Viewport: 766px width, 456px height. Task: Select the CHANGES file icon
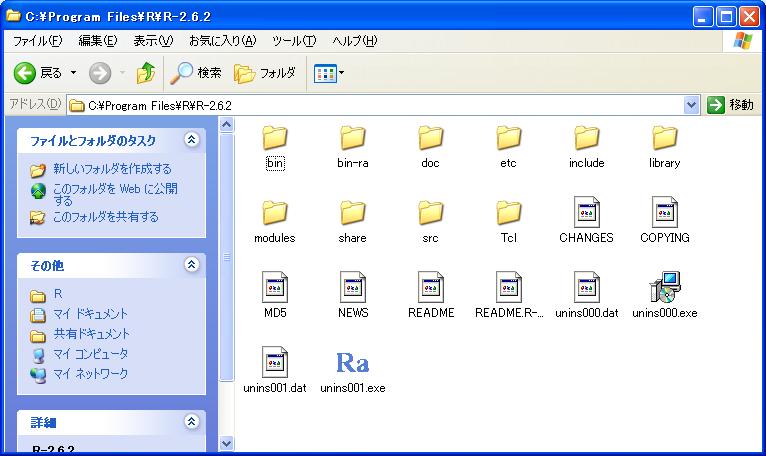coord(587,213)
